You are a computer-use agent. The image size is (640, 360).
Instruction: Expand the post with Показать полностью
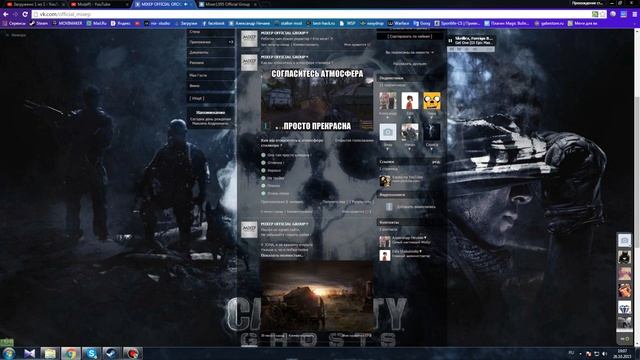(x=282, y=256)
